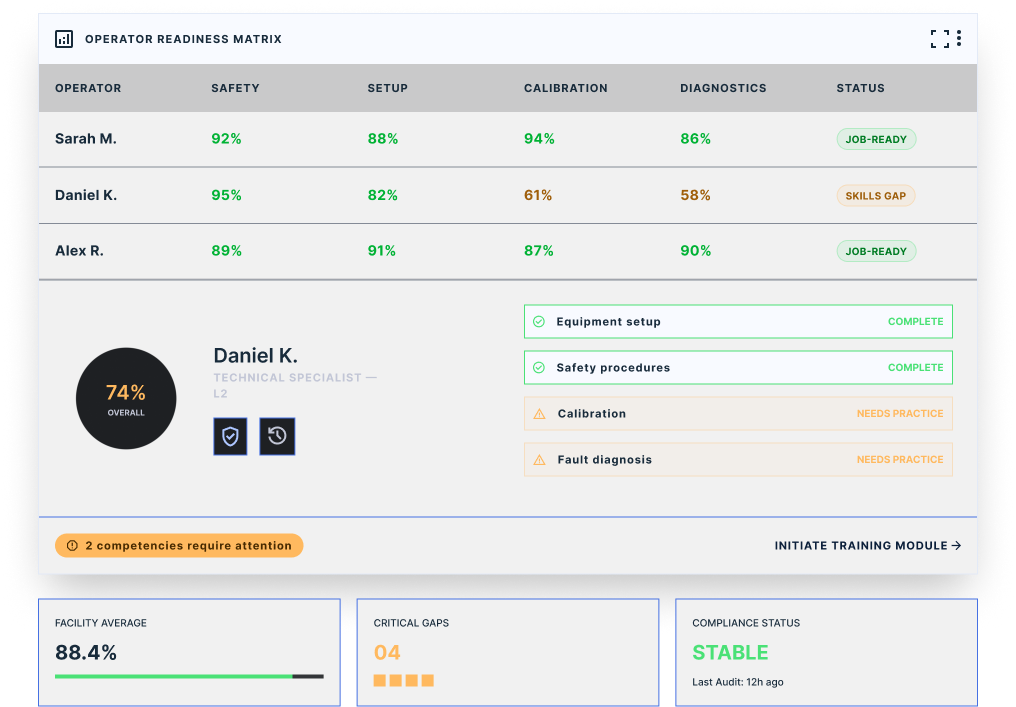Open the Equipment setup competency row

[738, 321]
